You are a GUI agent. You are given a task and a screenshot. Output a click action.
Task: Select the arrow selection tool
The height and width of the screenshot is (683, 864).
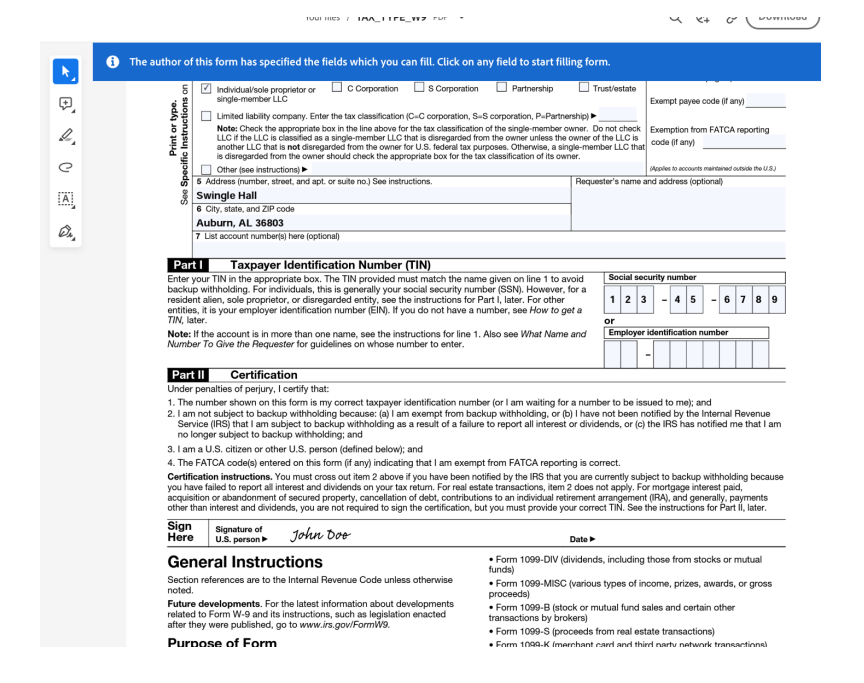(x=66, y=72)
